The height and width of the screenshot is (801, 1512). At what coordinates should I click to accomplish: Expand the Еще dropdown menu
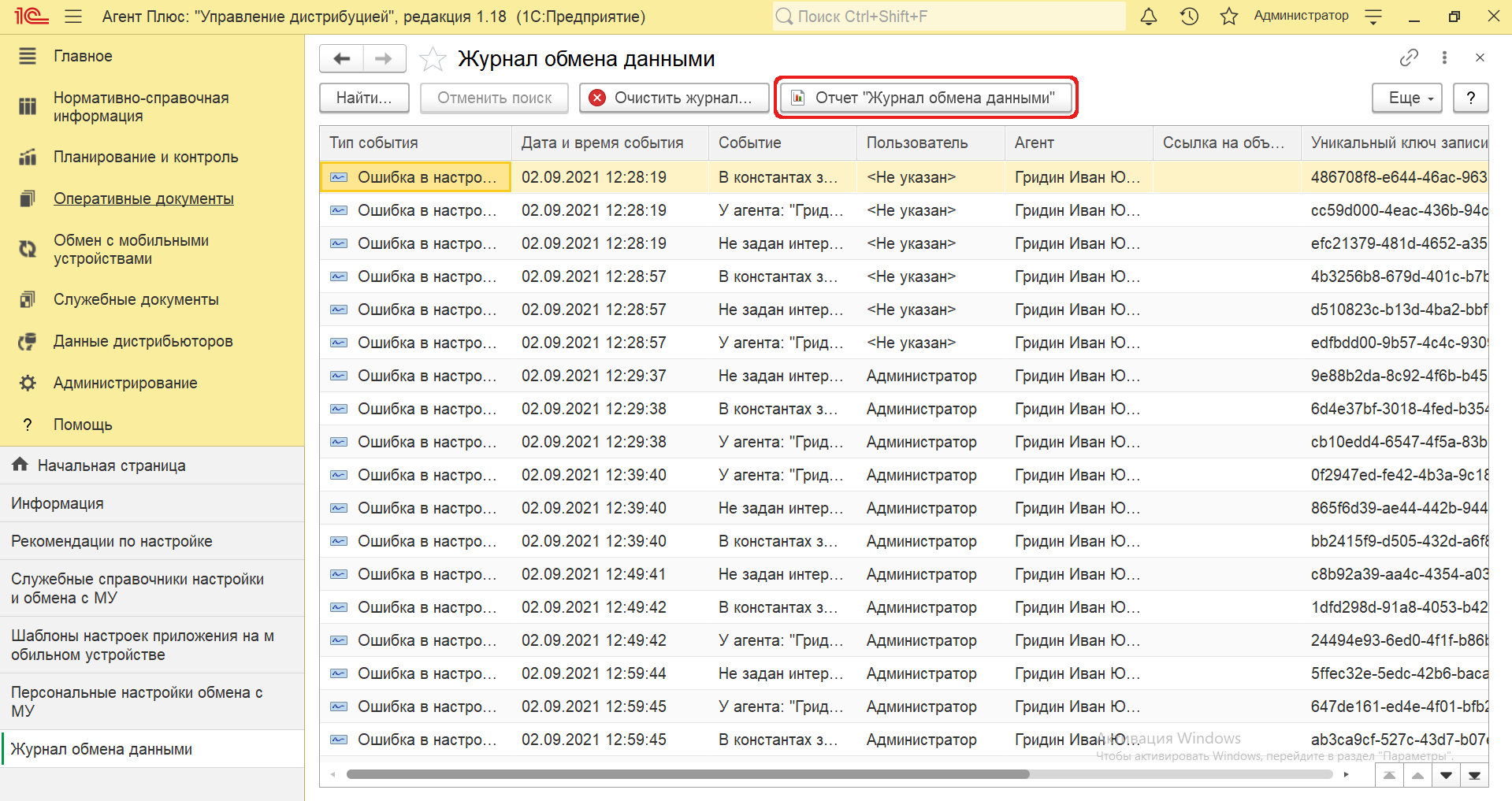point(1406,98)
